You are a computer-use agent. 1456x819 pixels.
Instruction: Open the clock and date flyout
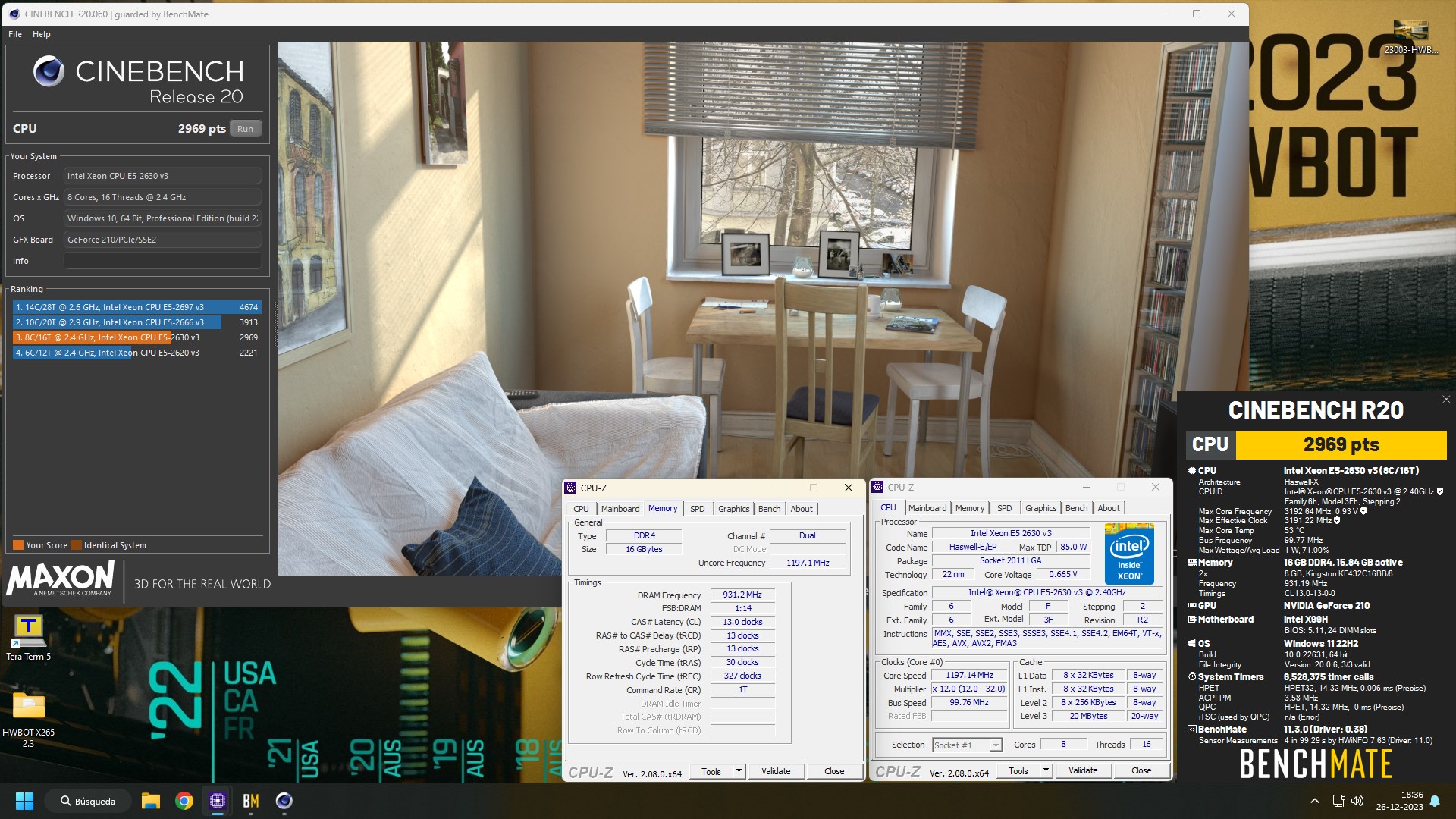point(1400,801)
